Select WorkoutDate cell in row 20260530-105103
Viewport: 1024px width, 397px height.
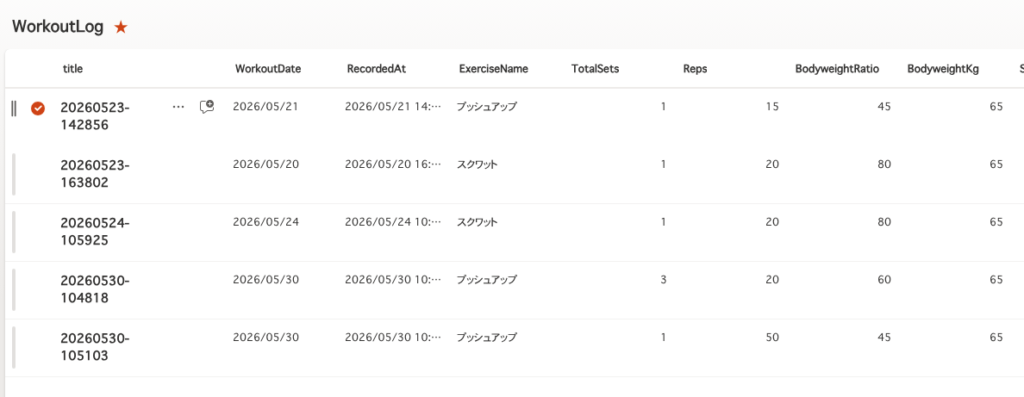[x=266, y=337]
